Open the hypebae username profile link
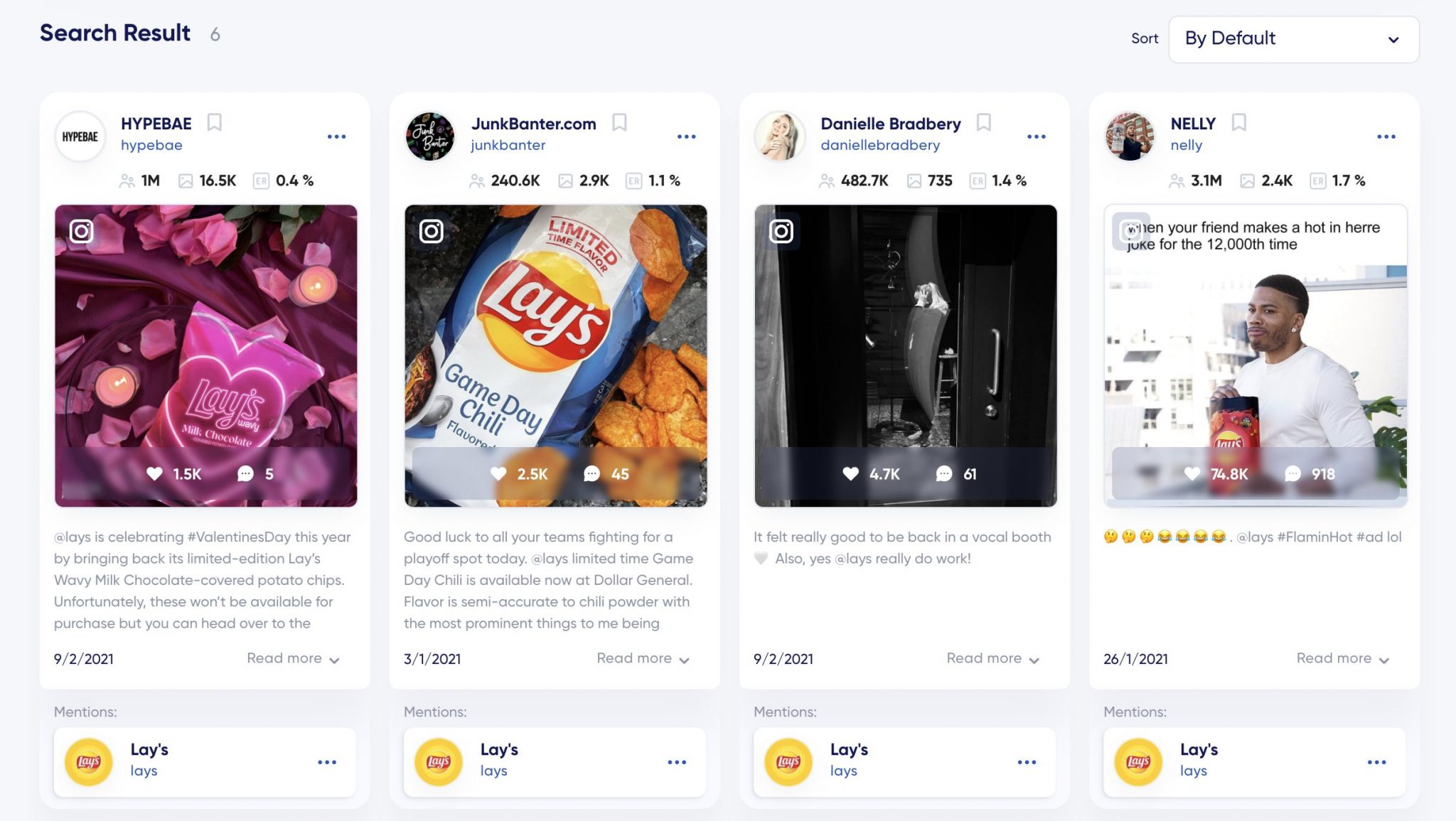 click(x=151, y=145)
